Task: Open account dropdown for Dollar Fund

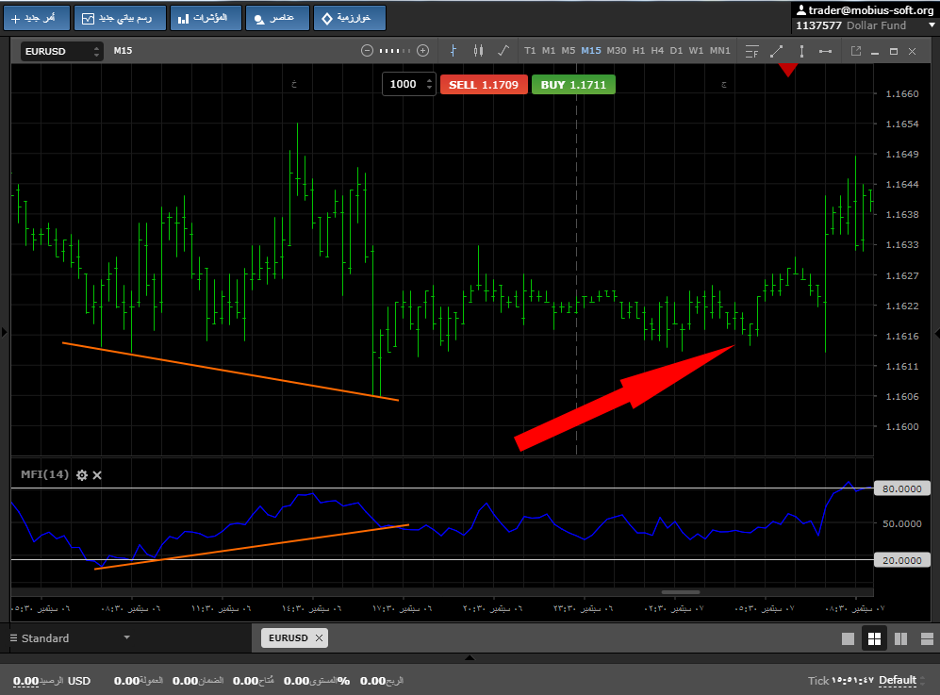Action: (x=932, y=25)
